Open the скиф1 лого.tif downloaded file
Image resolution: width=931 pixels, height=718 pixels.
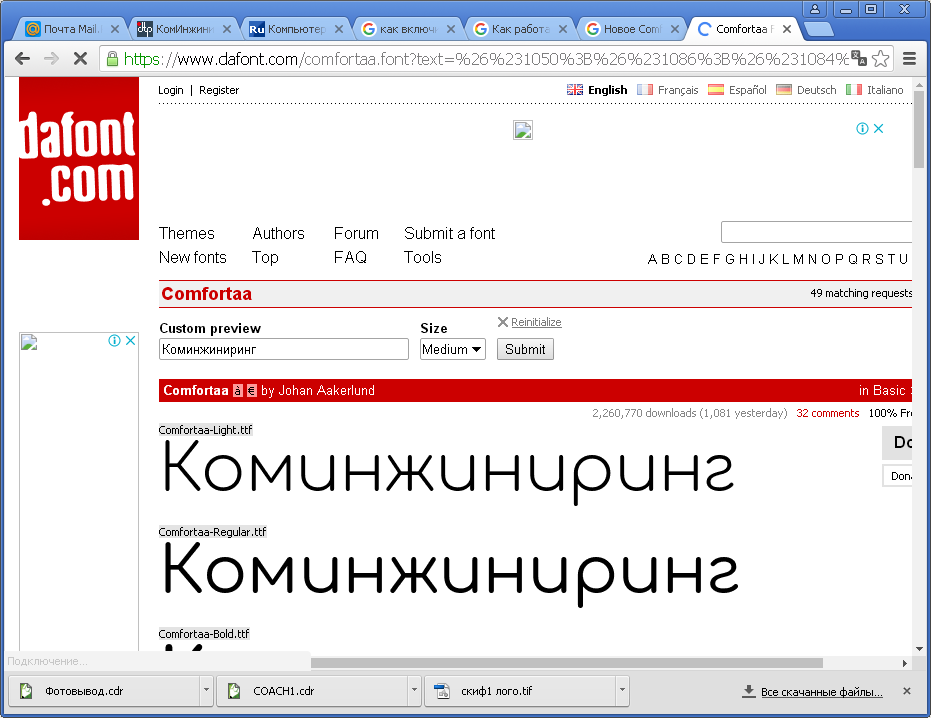pyautogui.click(x=520, y=690)
